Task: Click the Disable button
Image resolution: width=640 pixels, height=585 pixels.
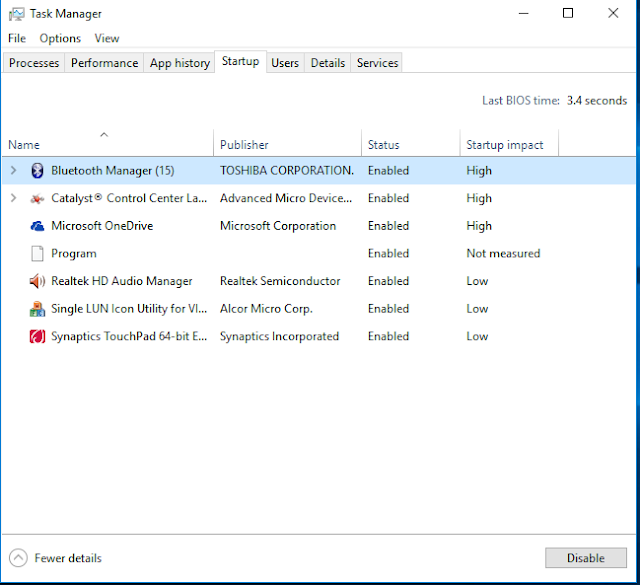Action: [x=586, y=558]
